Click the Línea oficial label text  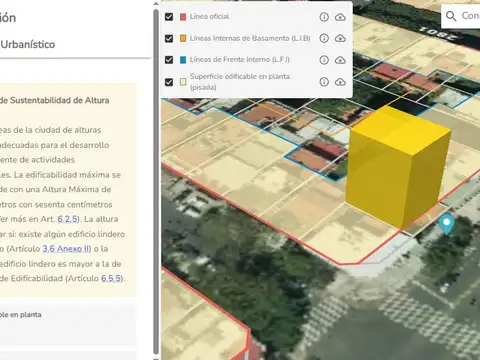(x=209, y=17)
